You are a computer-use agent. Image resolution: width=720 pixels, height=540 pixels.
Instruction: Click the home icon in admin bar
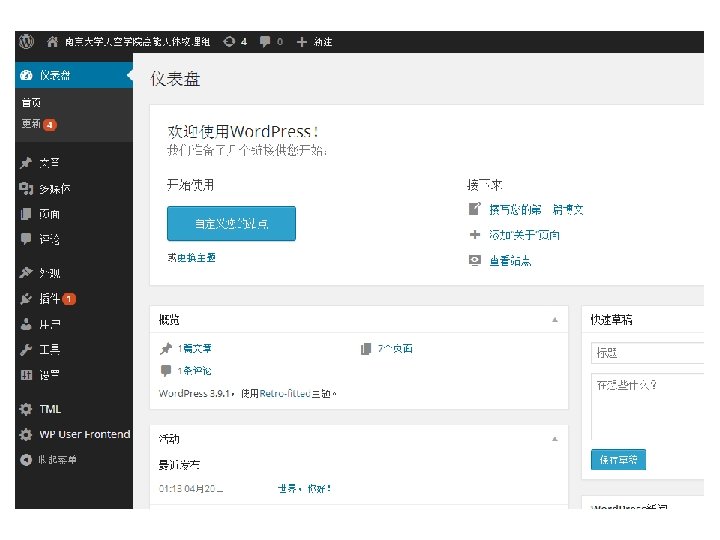click(52, 42)
